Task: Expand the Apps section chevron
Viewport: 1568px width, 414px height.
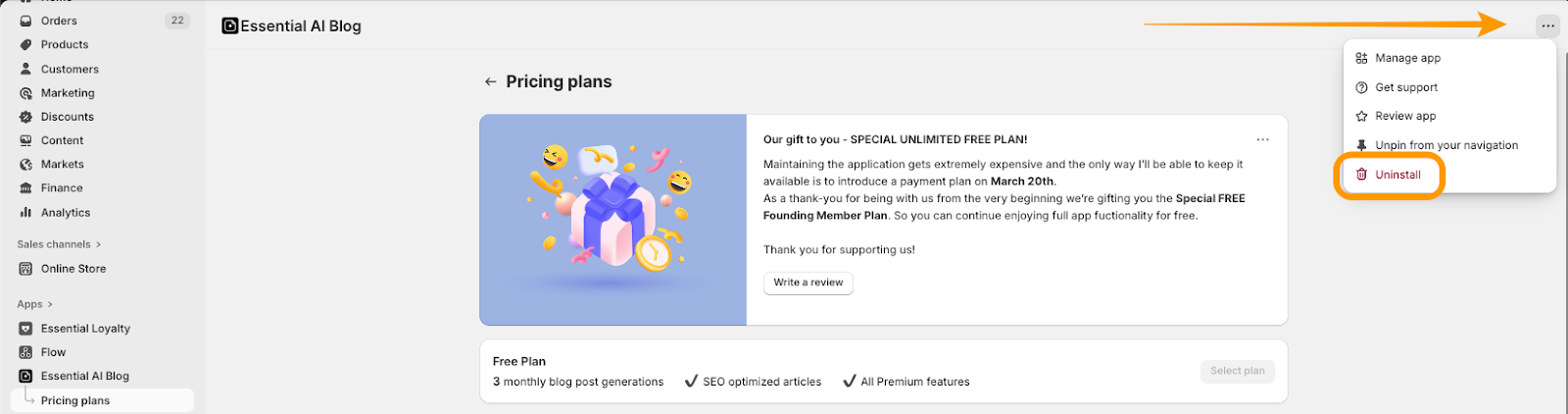Action: 50,305
